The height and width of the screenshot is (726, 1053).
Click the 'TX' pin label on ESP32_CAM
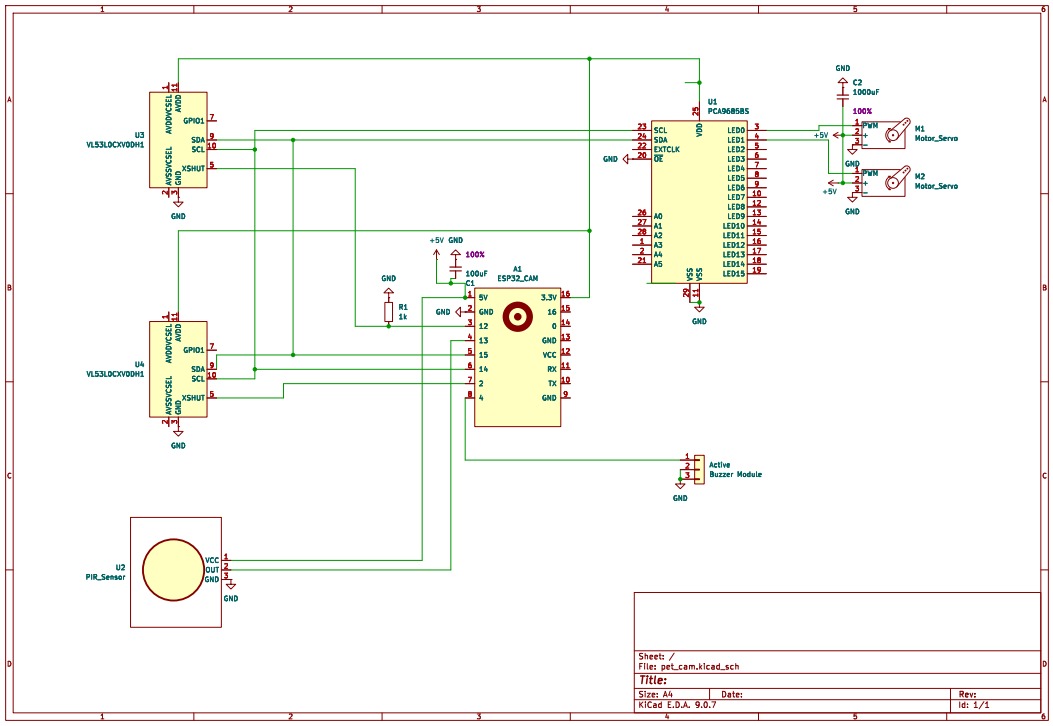tap(552, 383)
